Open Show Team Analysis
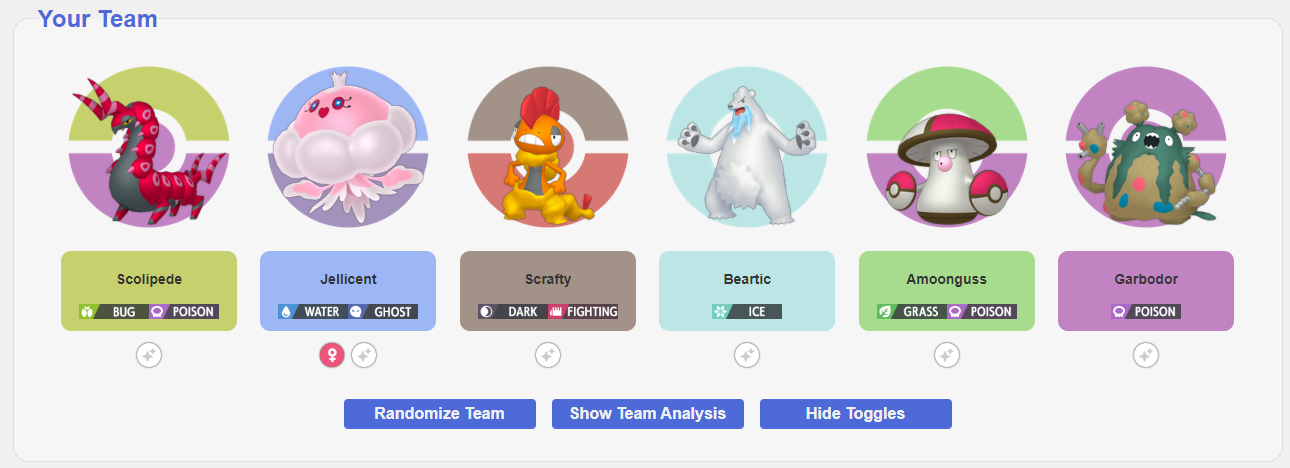This screenshot has height=468, width=1290. (x=648, y=414)
